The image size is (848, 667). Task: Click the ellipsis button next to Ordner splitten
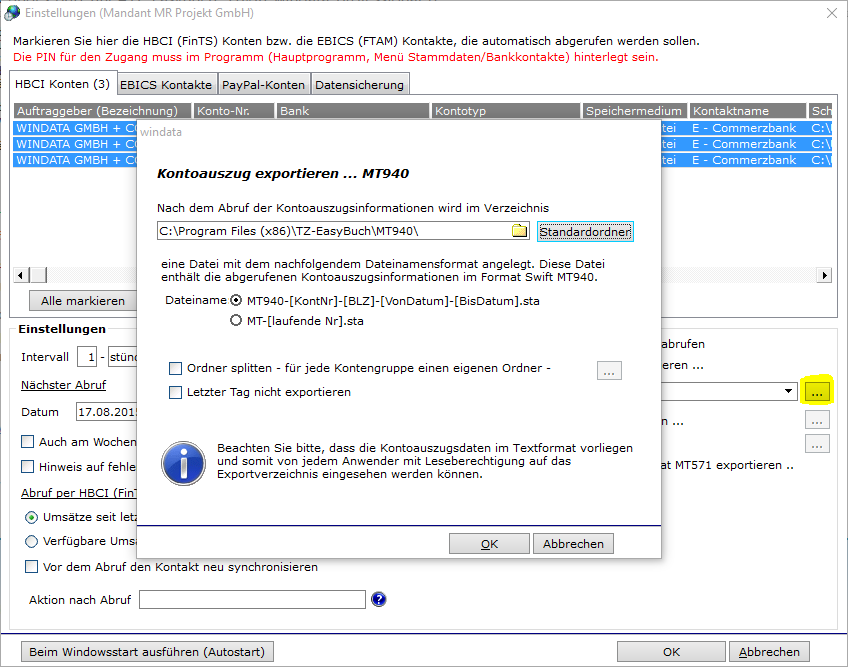point(609,371)
